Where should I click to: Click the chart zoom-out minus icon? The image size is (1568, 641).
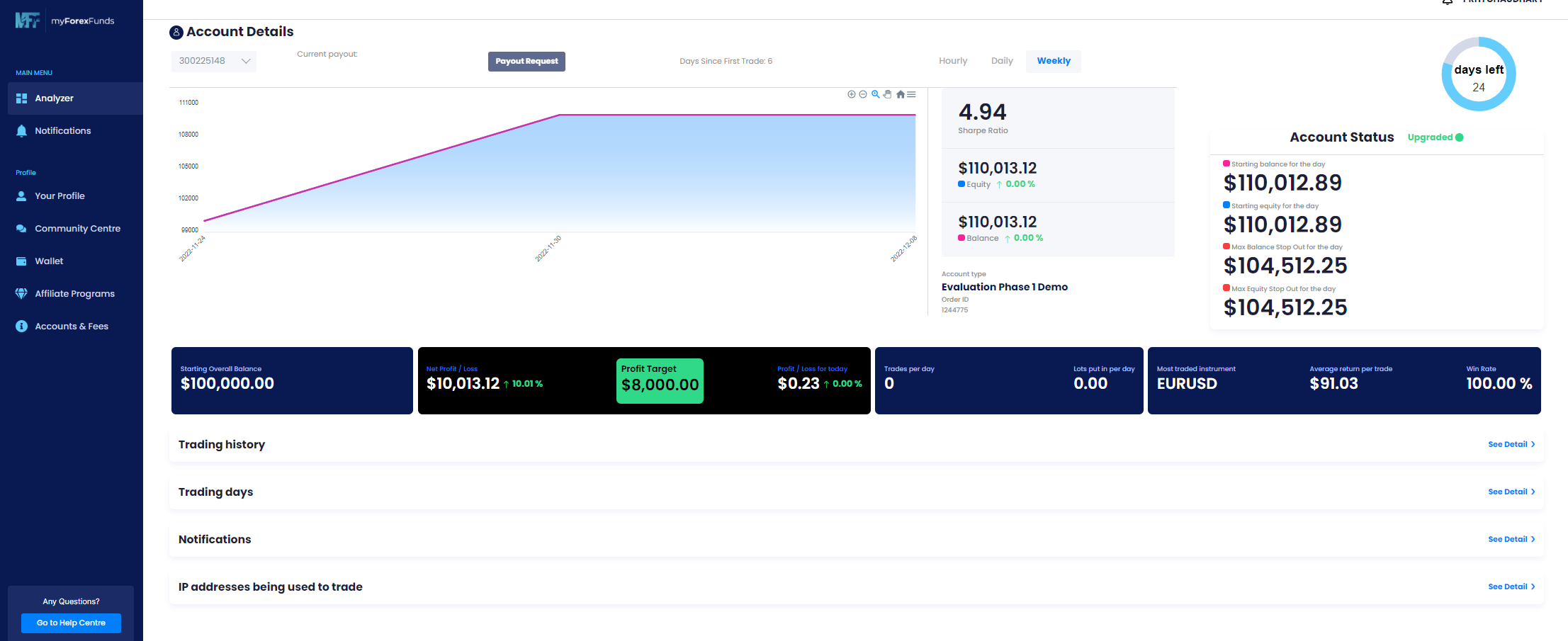862,94
